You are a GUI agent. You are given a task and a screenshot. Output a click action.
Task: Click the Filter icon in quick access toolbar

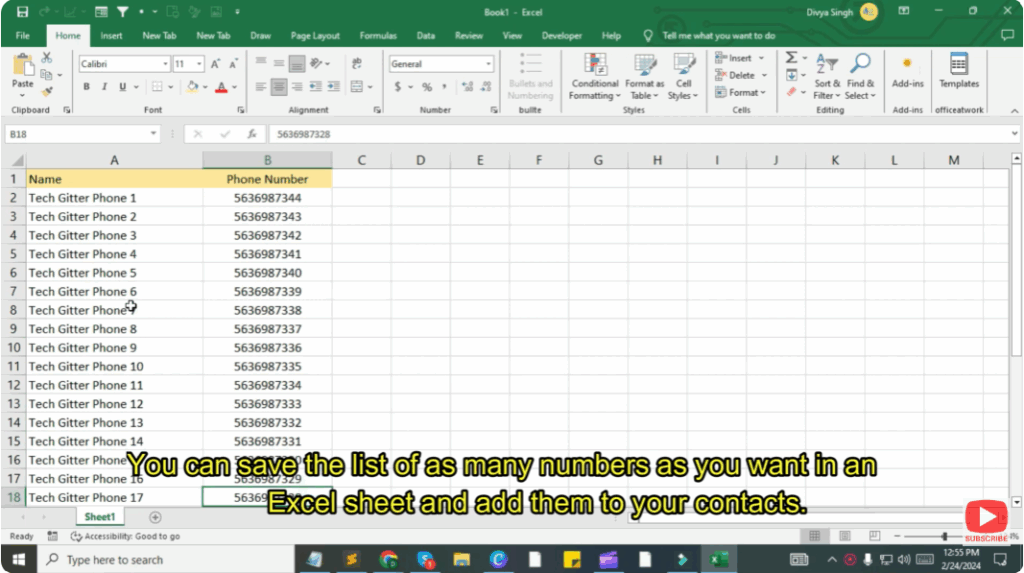122,12
